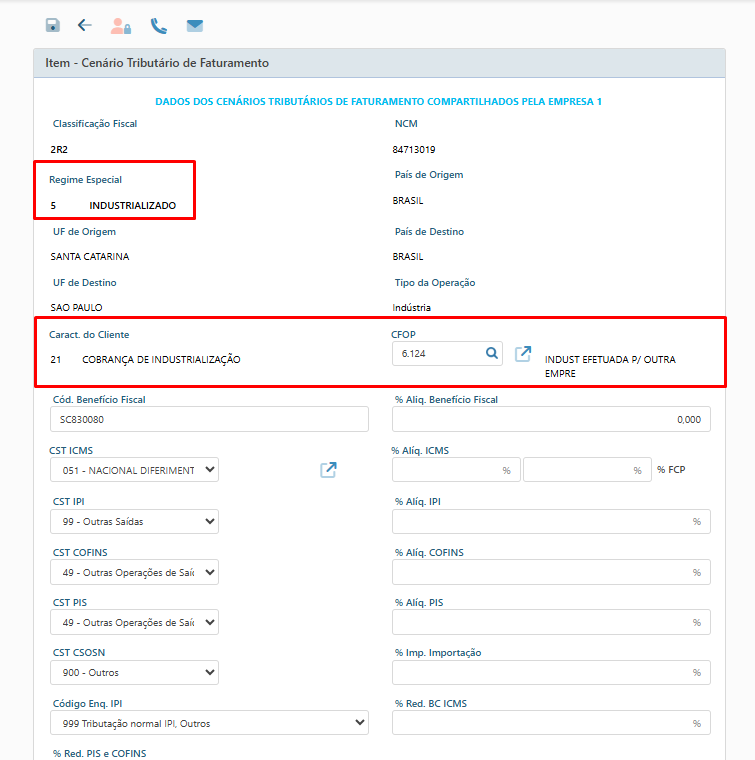Viewport: 755px width, 760px height.
Task: Expand the CST CSOSN dropdown
Action: [134, 672]
